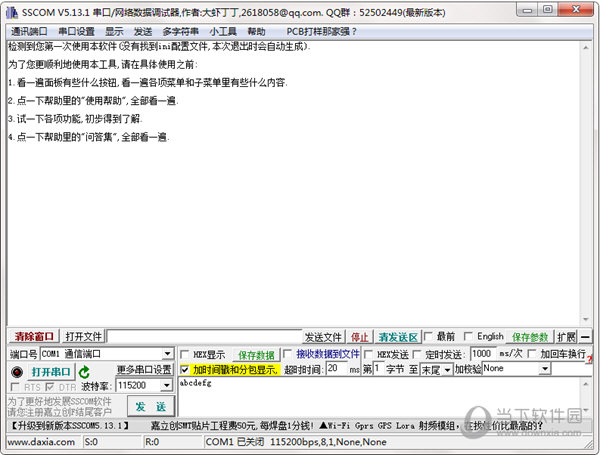Screen dimensions: 600x455
Task: Click the 清除窗口 button
Action: pos(32,337)
